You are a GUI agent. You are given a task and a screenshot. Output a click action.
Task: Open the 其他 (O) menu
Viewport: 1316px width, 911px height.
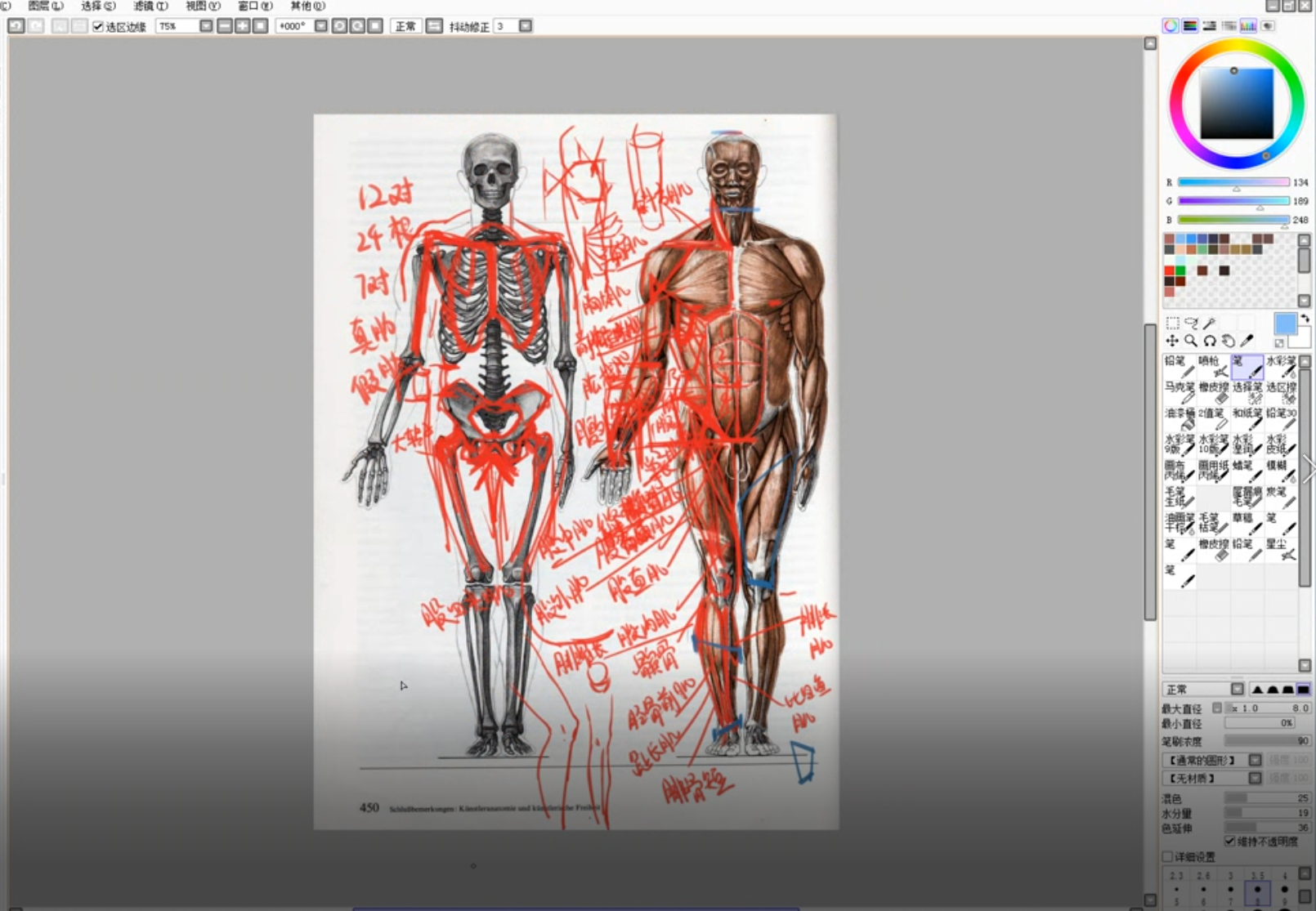coord(307,6)
